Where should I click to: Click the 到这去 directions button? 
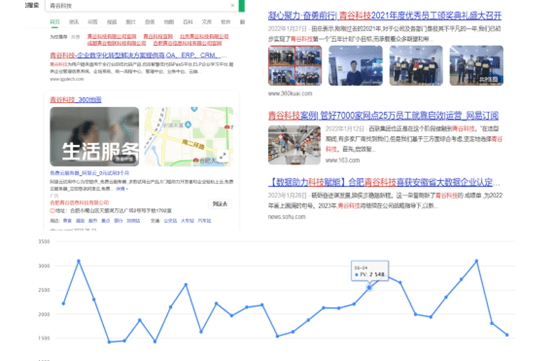pyautogui.click(x=220, y=204)
